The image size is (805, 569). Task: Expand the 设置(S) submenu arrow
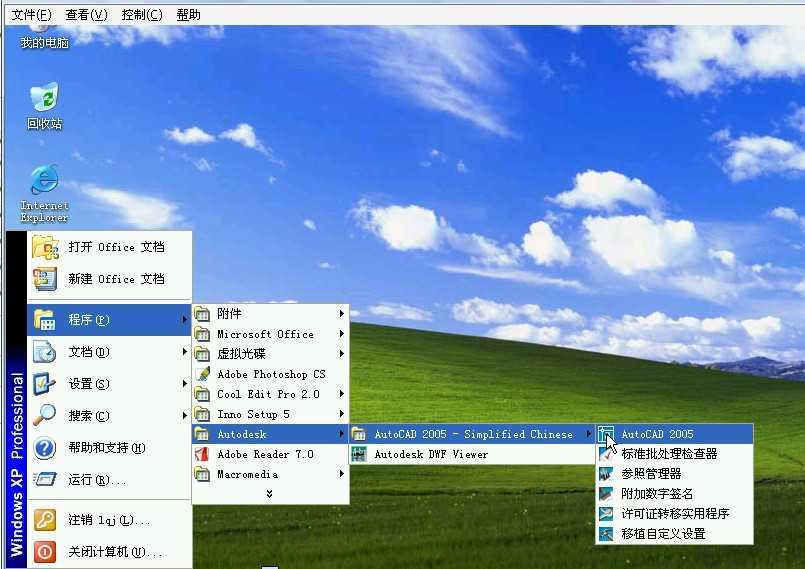coord(185,384)
